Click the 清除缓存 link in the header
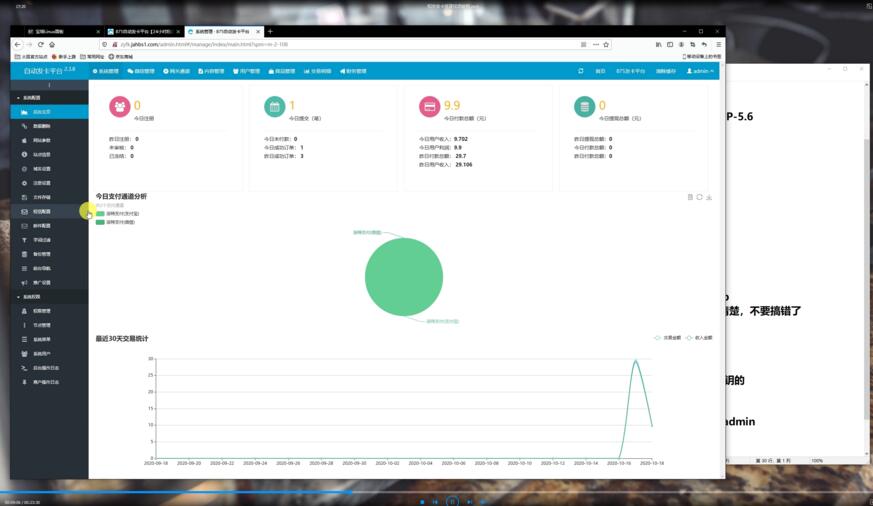The height and width of the screenshot is (506, 873). (666, 71)
